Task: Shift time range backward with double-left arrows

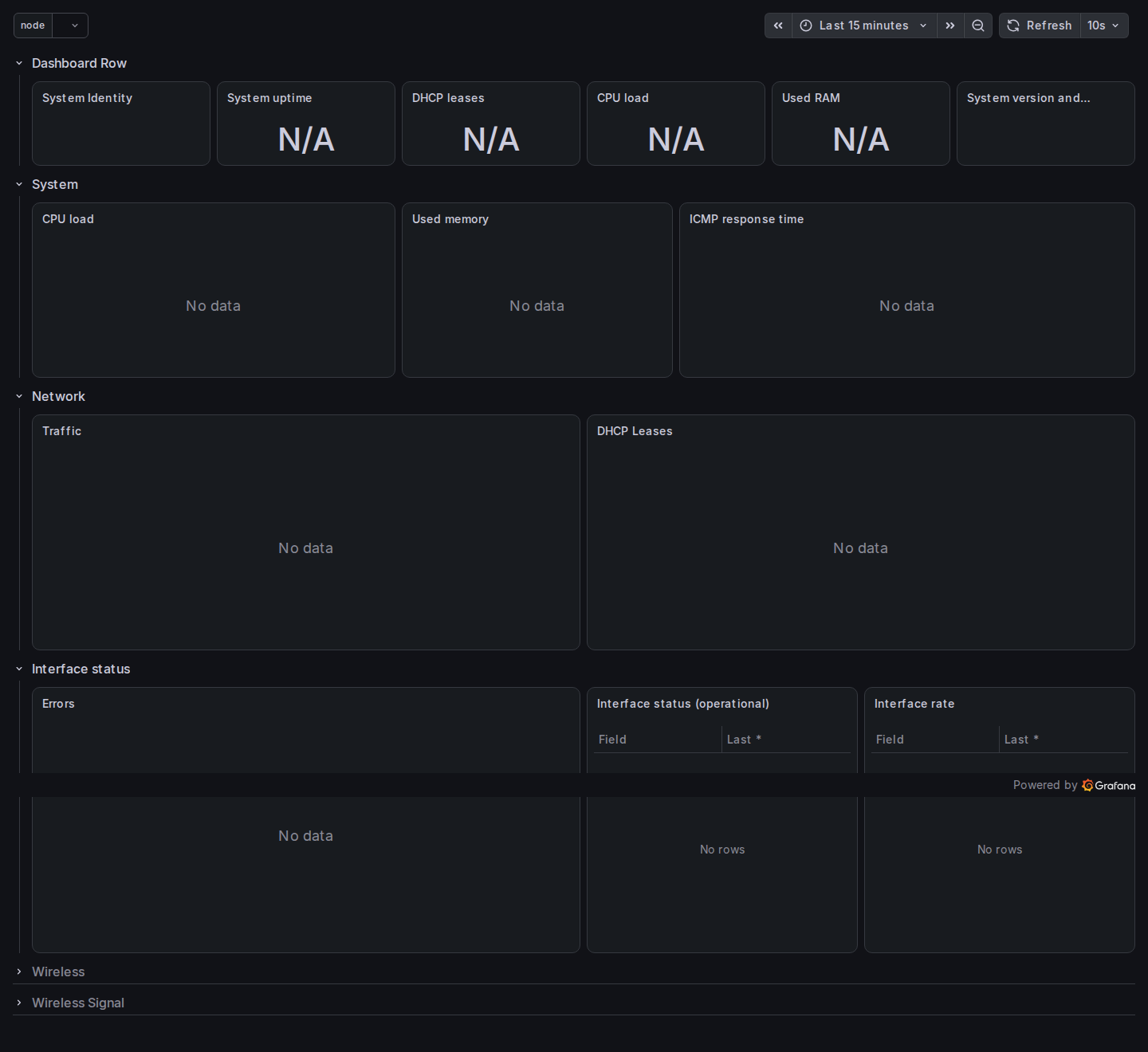Action: pyautogui.click(x=778, y=26)
